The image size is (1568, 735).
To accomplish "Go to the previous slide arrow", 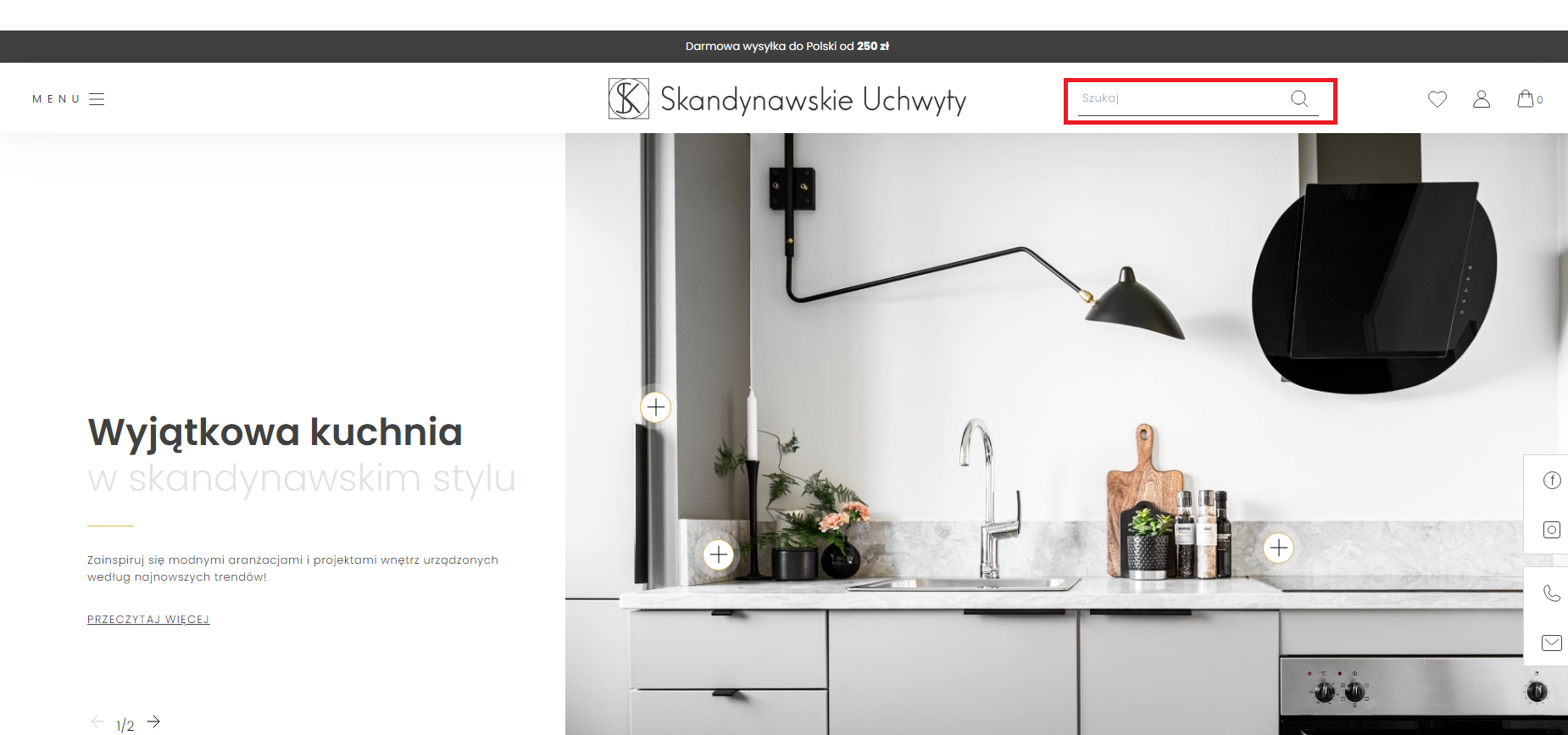I will (x=97, y=721).
